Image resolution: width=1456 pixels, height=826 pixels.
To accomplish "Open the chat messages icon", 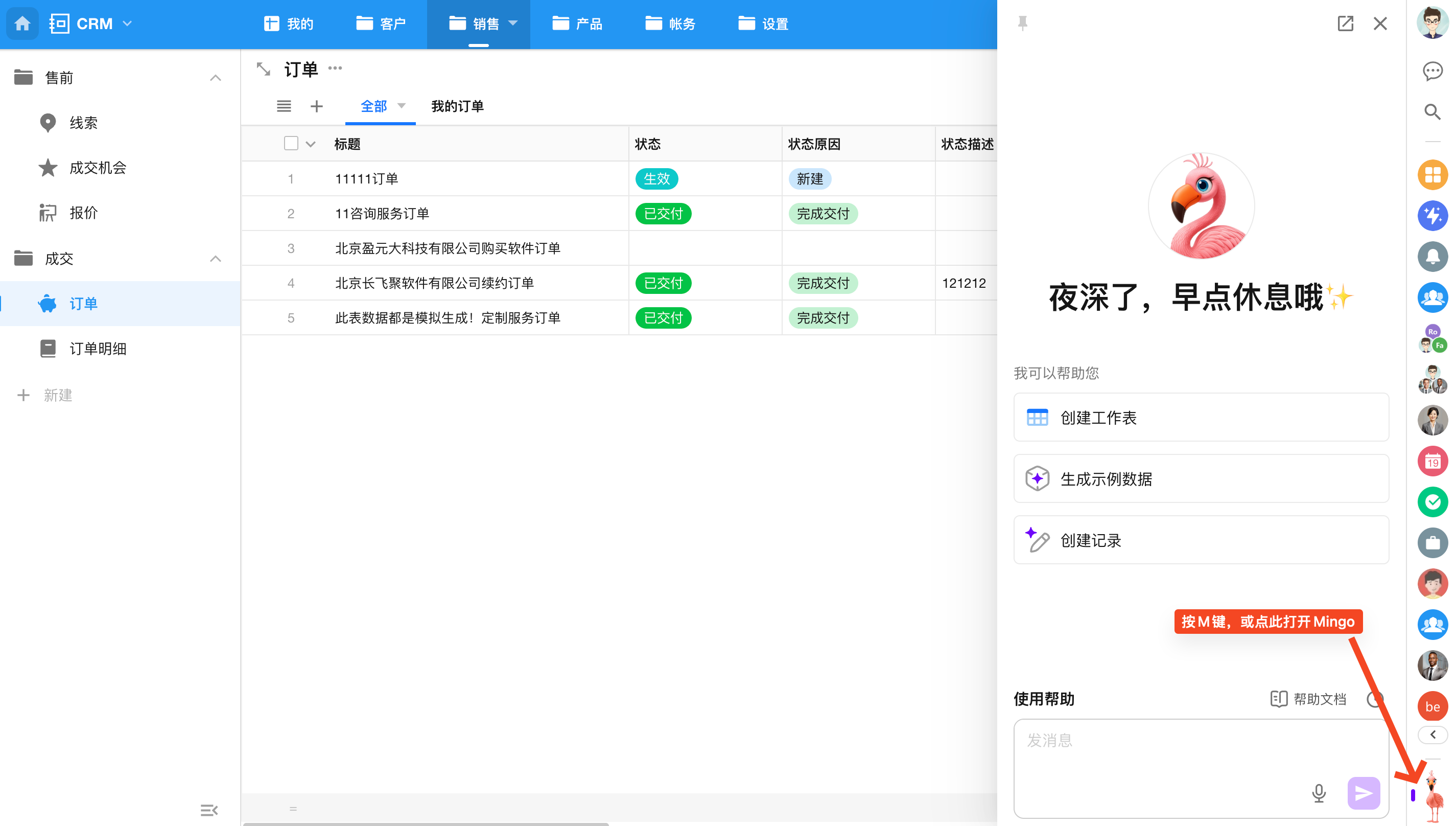I will tap(1432, 71).
